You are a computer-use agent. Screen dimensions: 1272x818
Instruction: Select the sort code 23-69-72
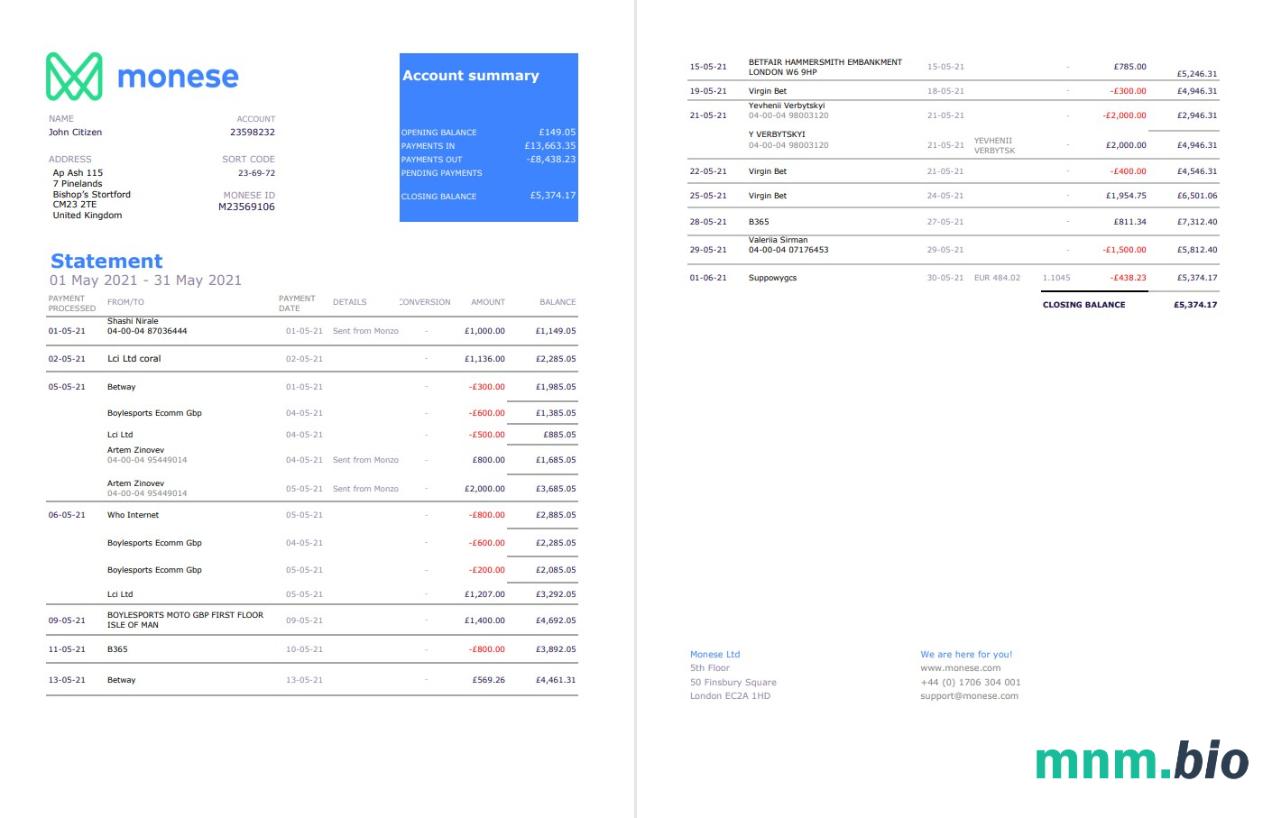255,171
